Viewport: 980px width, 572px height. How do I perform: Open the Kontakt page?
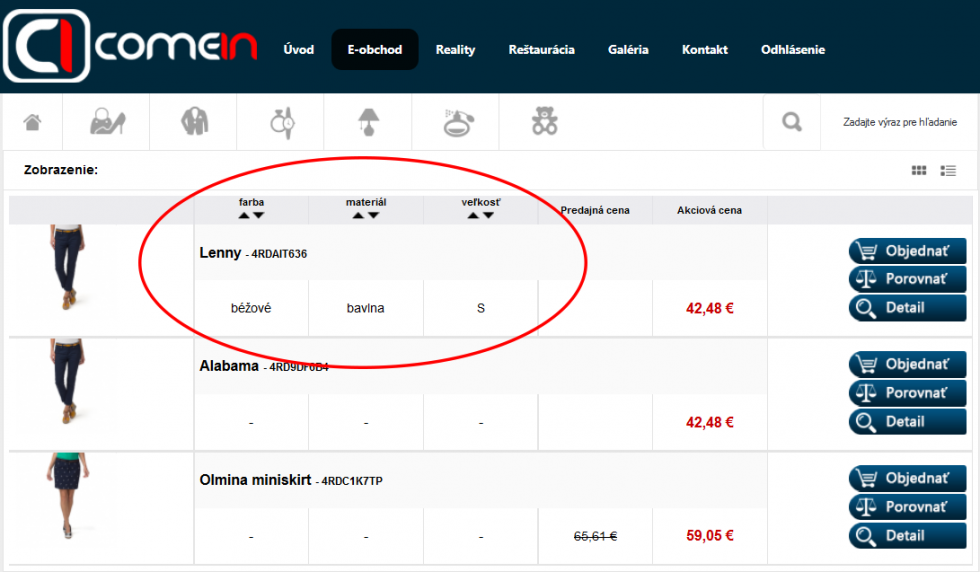click(704, 49)
